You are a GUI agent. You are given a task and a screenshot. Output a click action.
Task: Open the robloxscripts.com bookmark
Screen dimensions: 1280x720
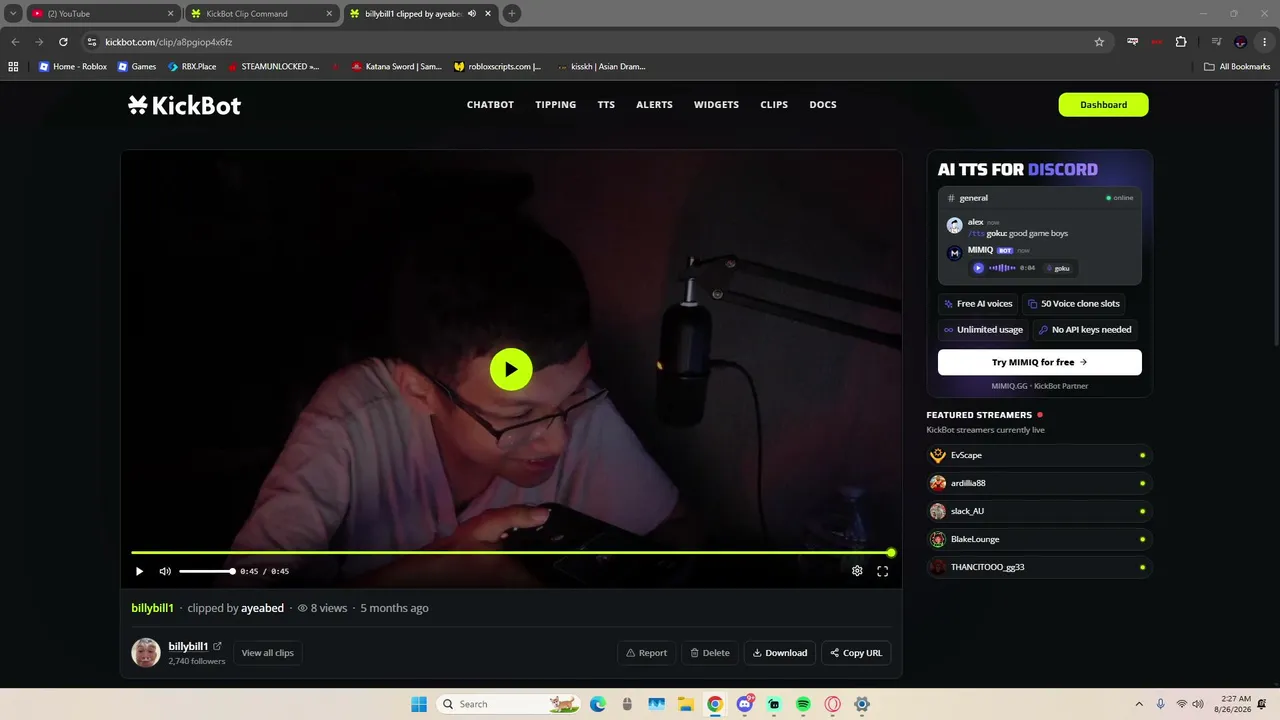point(497,67)
